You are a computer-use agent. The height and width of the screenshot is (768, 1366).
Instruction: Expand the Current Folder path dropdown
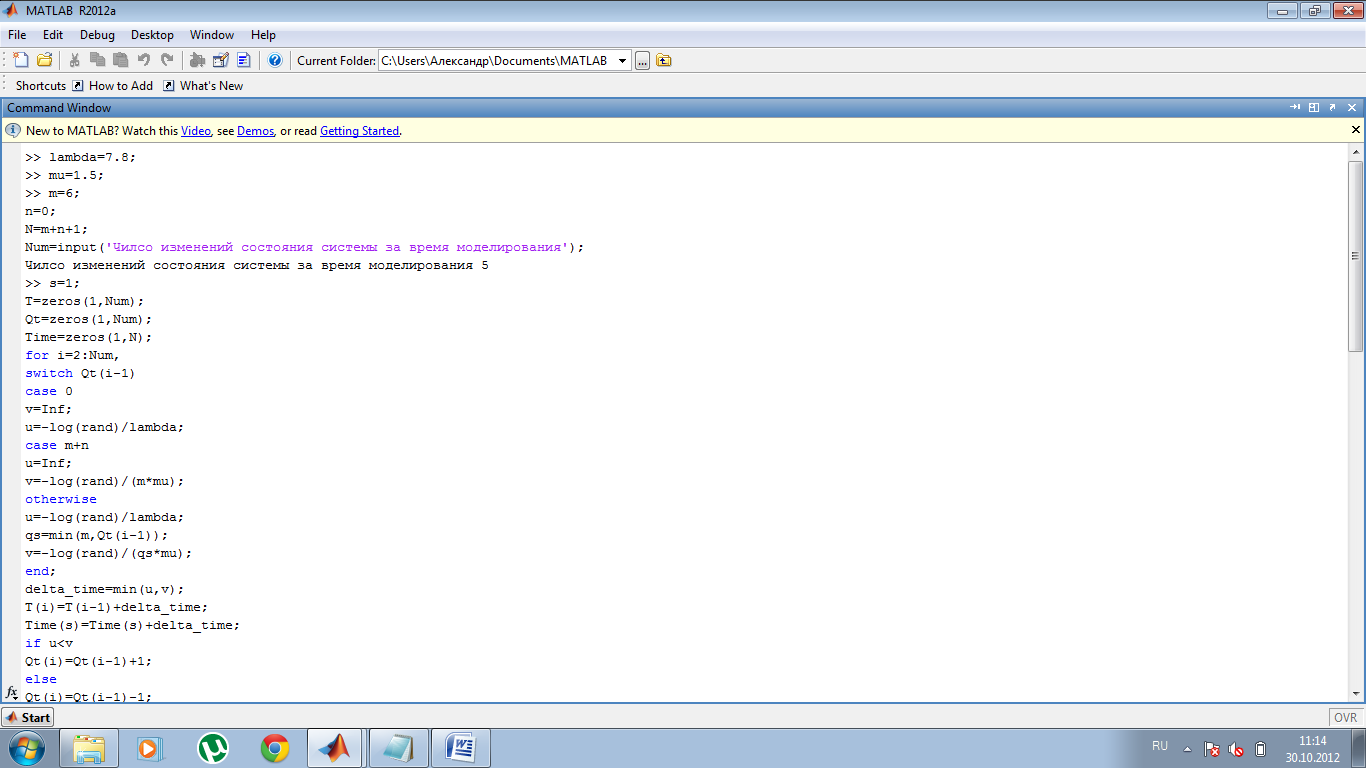tap(623, 60)
